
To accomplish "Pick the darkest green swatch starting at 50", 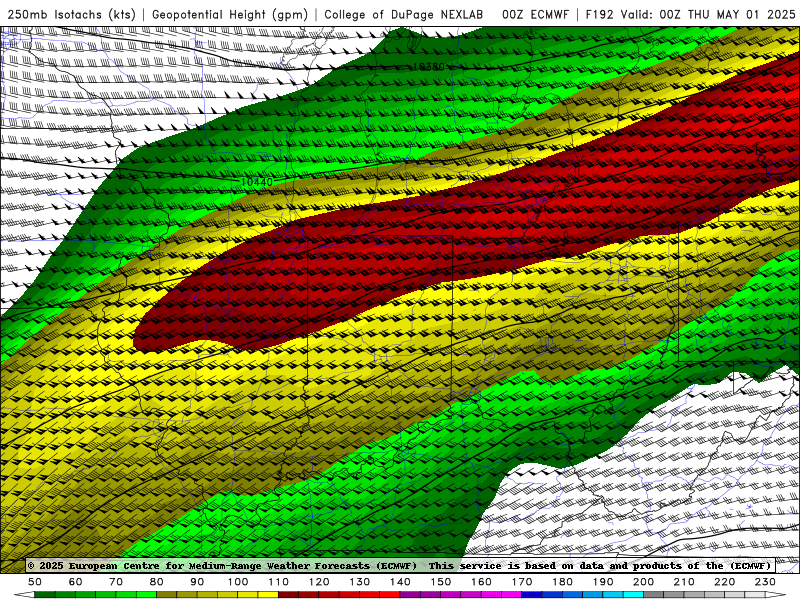I will 45,595.
